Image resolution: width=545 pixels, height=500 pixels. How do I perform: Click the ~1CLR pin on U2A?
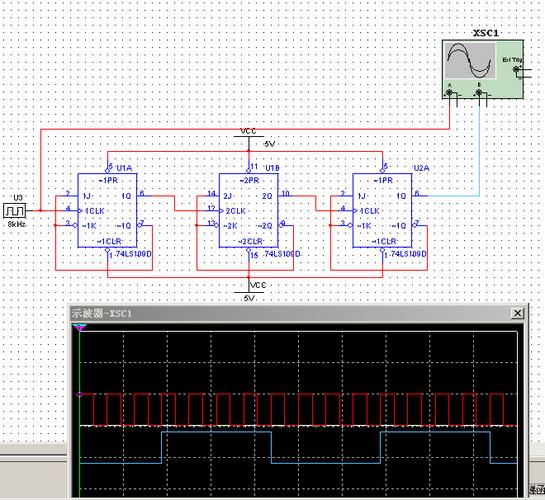[383, 250]
